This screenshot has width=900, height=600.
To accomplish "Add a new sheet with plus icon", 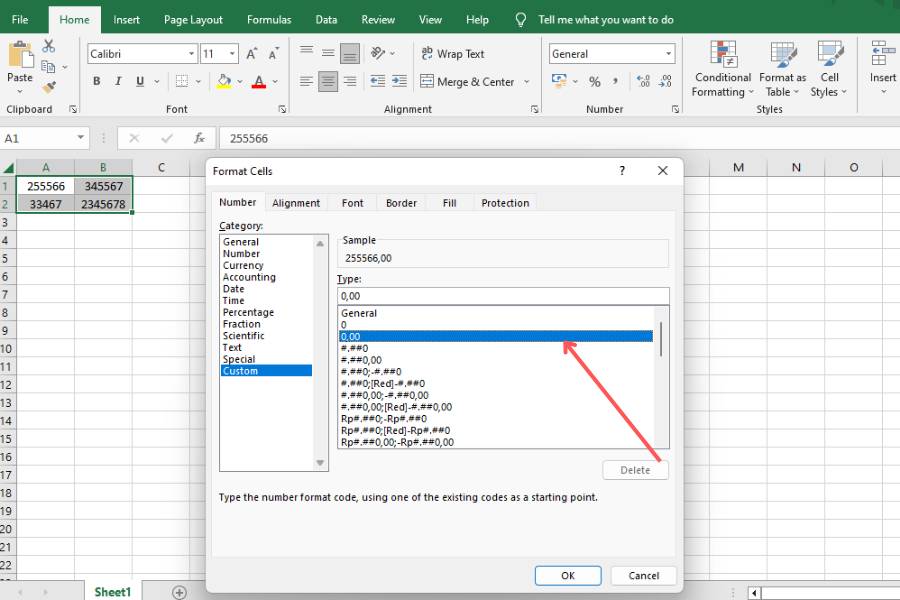I will [x=179, y=592].
